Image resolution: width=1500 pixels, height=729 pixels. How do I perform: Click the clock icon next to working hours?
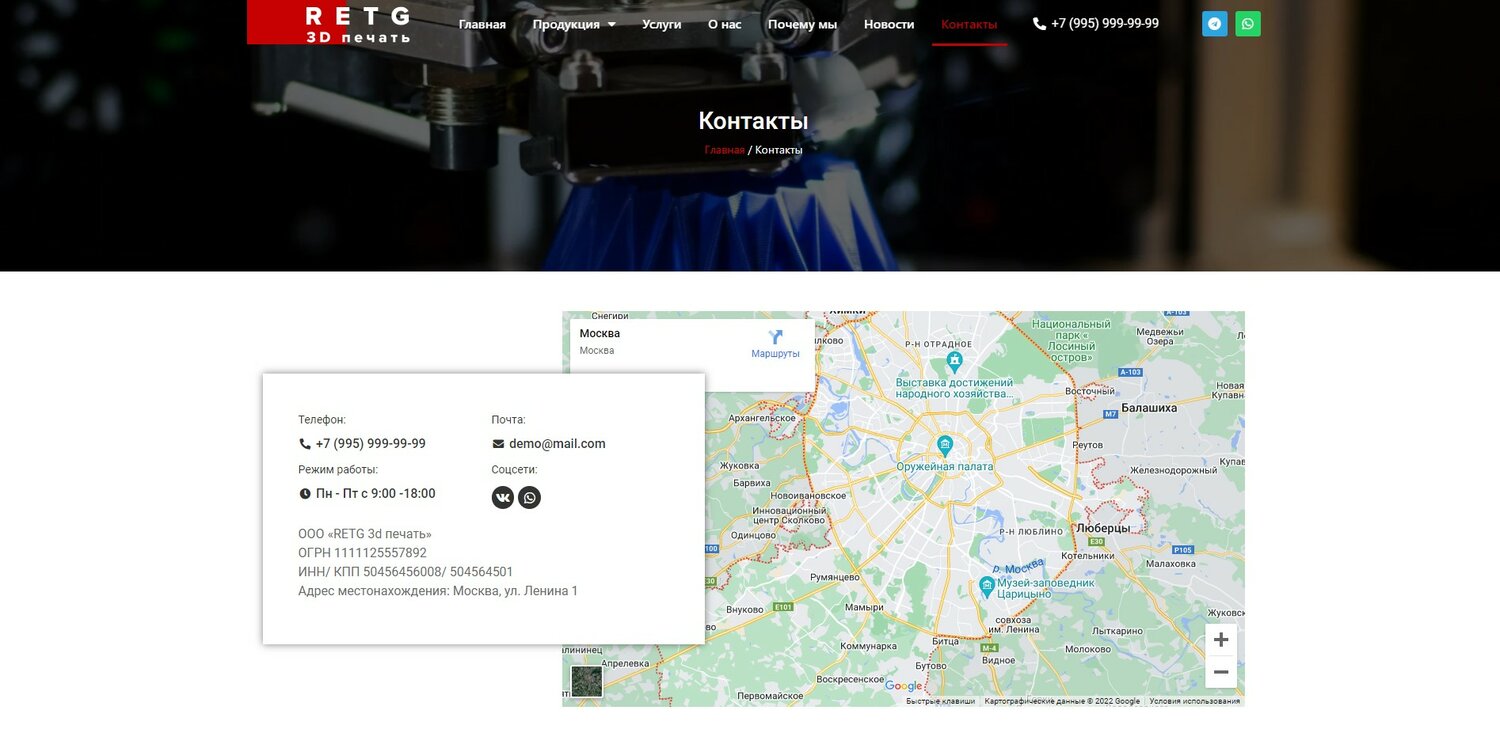[x=305, y=494]
